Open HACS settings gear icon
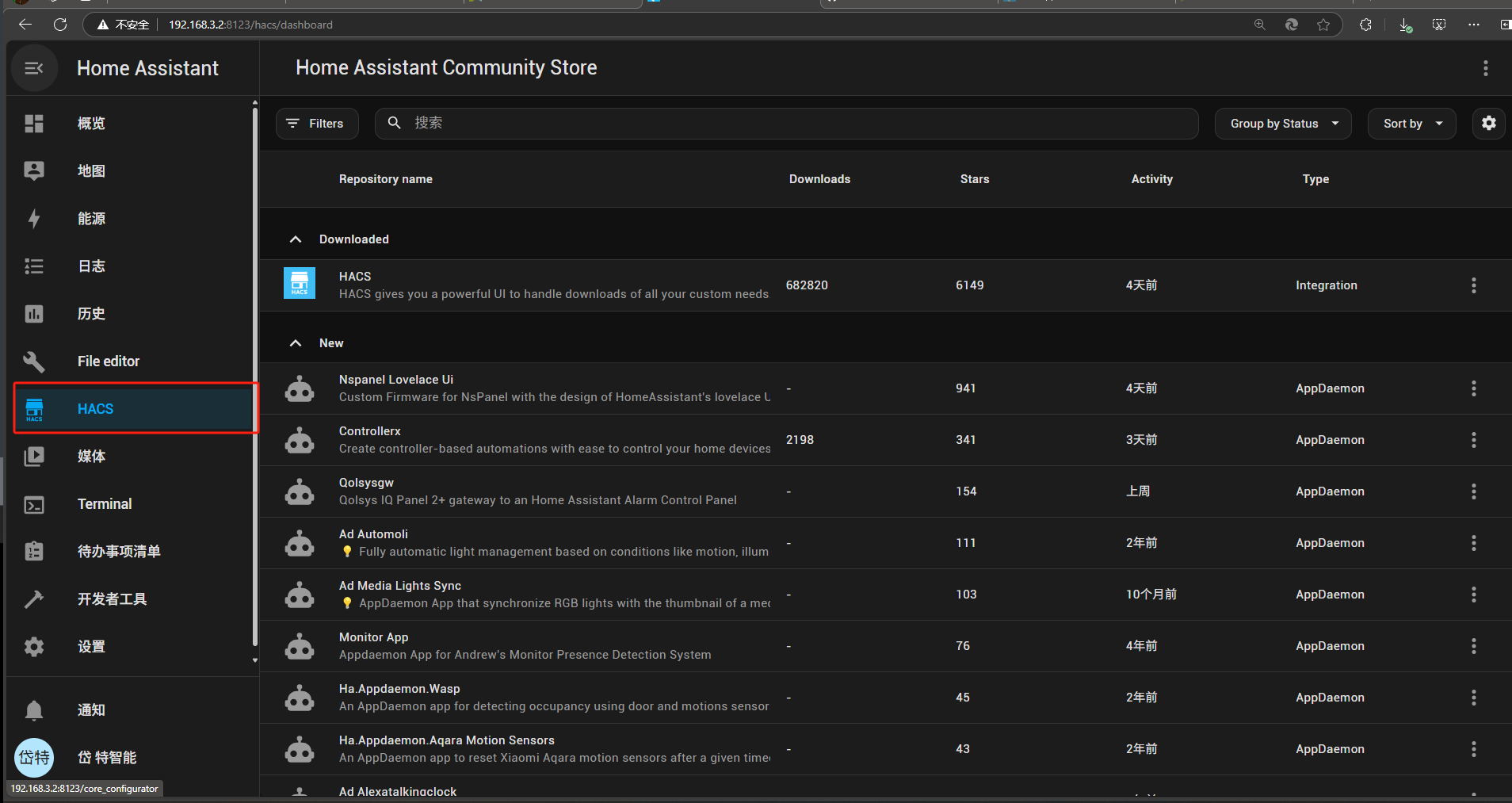The width and height of the screenshot is (1512, 803). pos(1489,123)
